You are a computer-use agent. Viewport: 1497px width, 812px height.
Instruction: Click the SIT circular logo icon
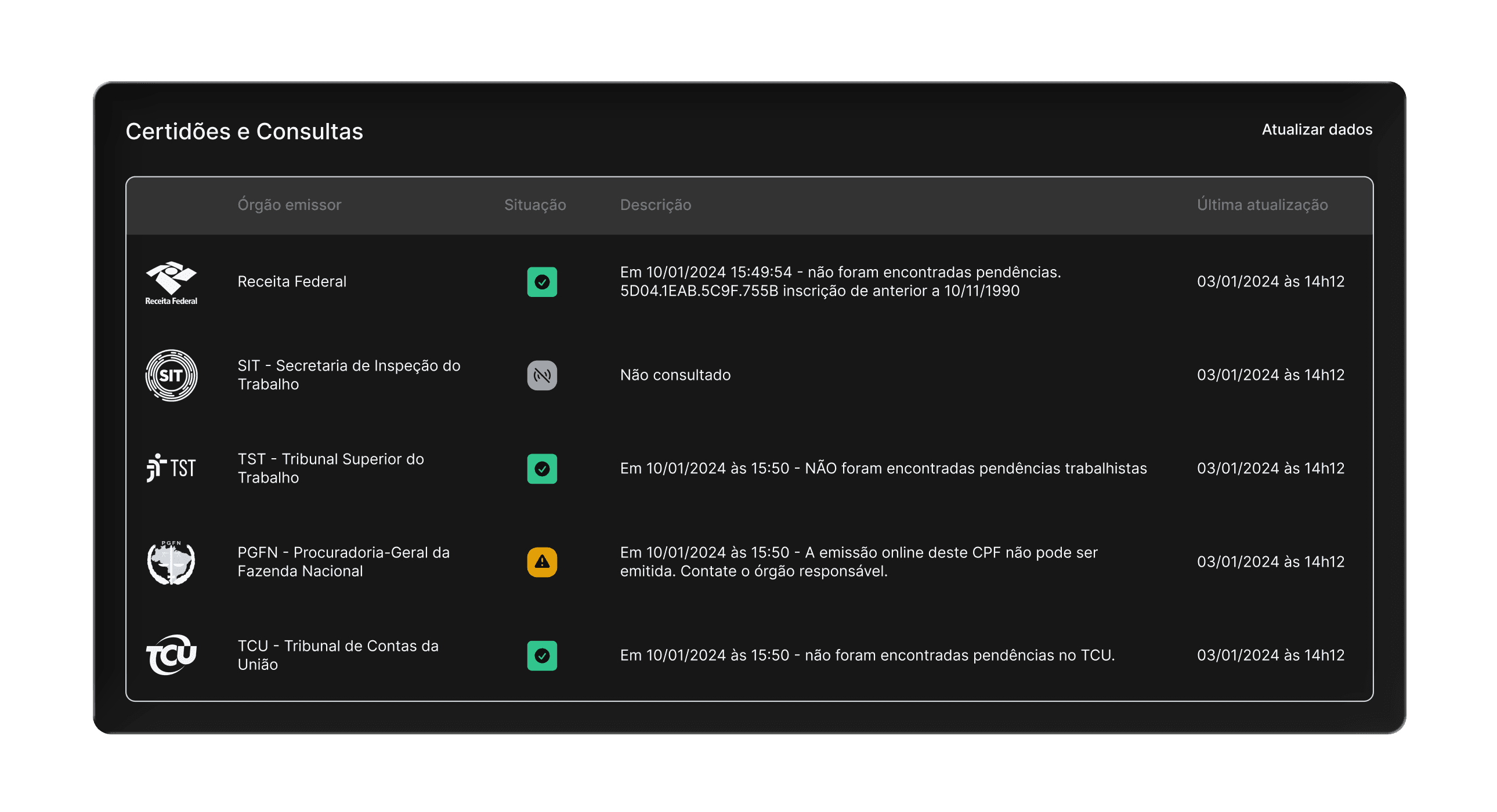171,375
